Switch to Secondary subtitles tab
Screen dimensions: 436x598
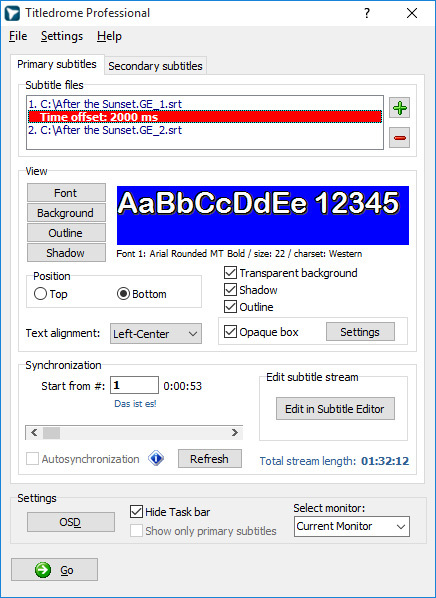coord(155,66)
